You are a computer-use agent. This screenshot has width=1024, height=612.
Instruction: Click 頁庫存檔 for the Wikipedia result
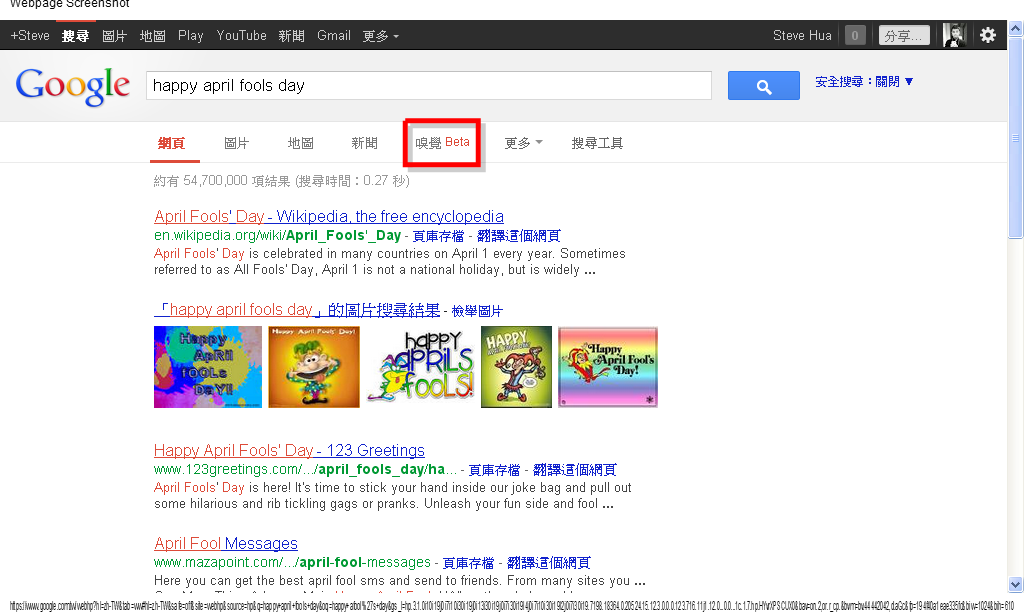tap(438, 236)
